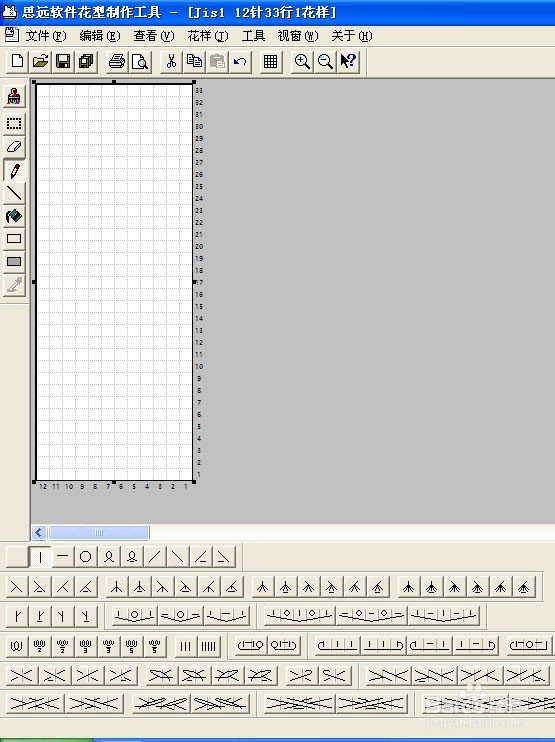The width and height of the screenshot is (555, 742).
Task: Undo the last action with the curved arrow icon
Action: 240,62
